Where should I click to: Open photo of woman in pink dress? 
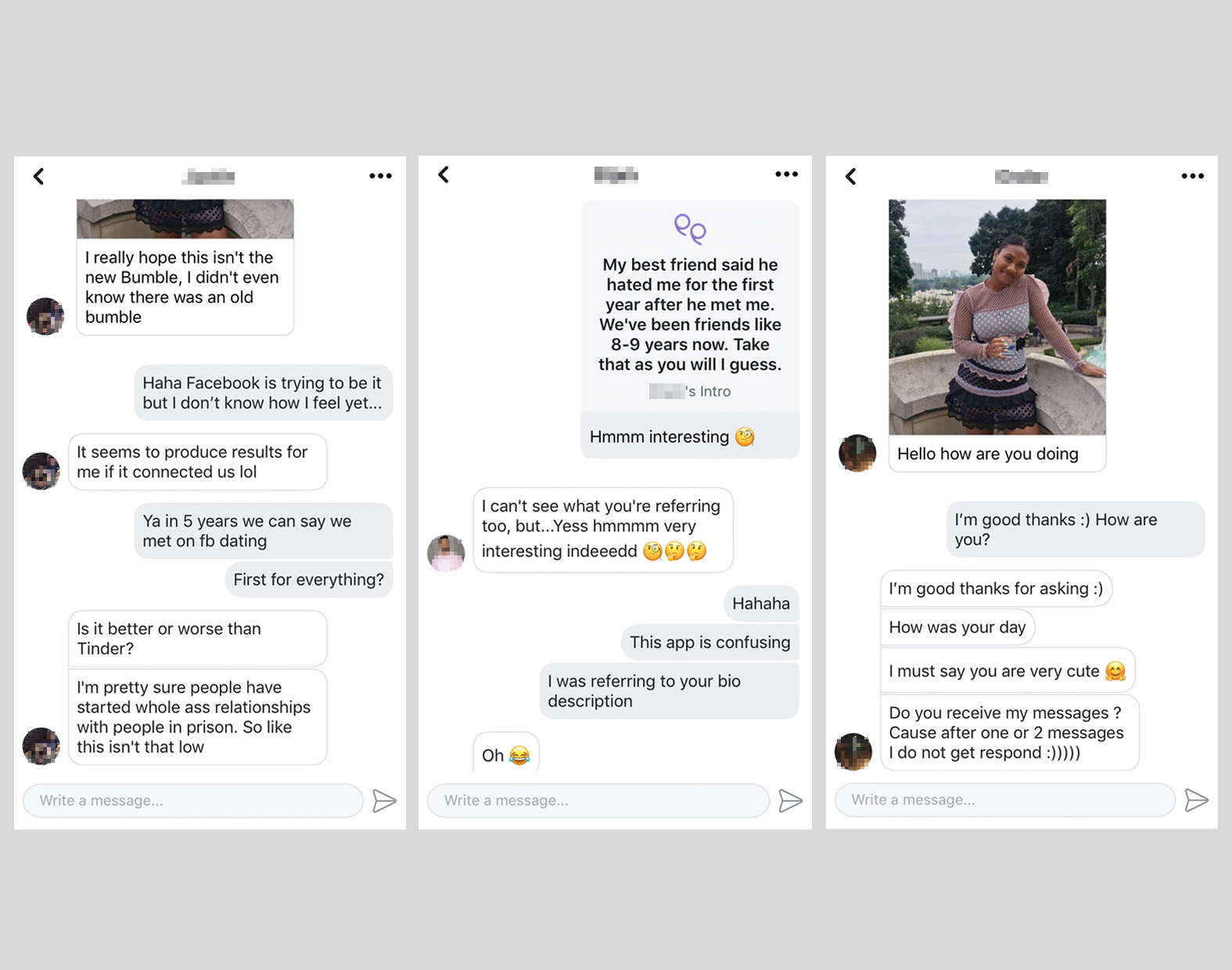point(997,317)
